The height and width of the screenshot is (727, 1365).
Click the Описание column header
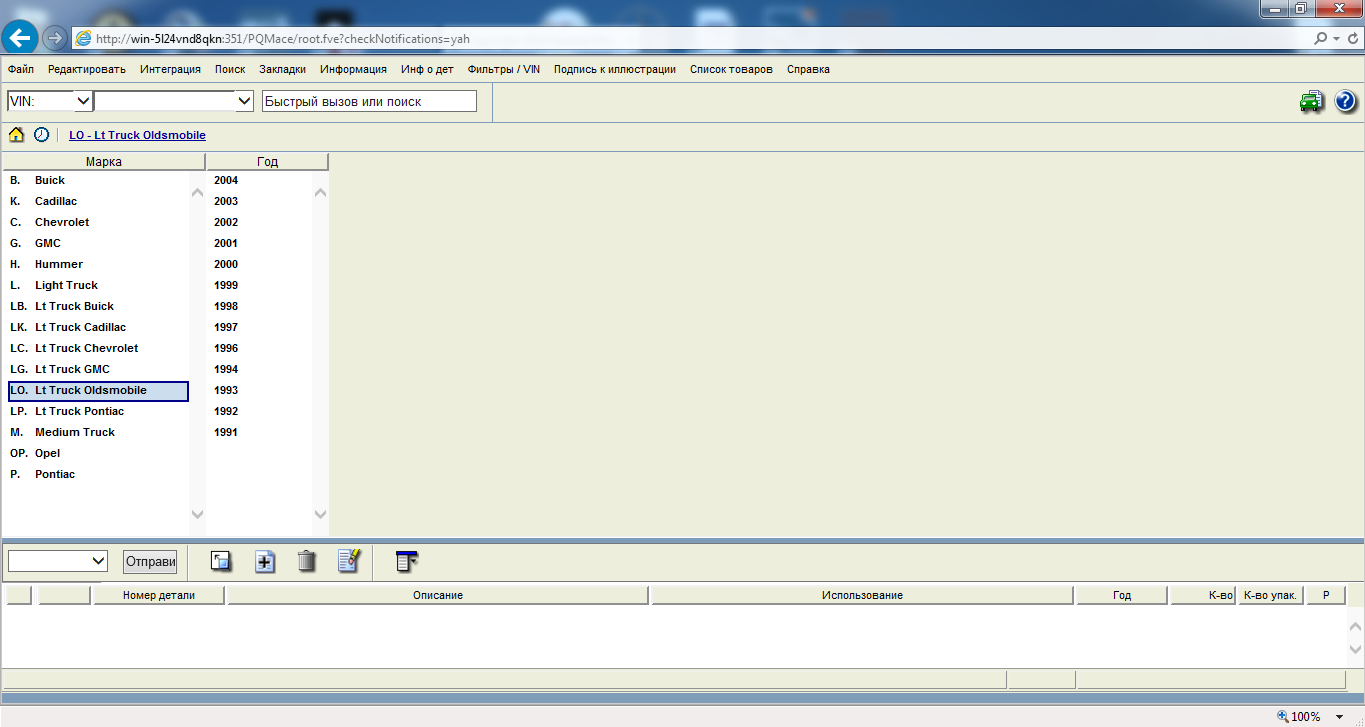point(438,596)
